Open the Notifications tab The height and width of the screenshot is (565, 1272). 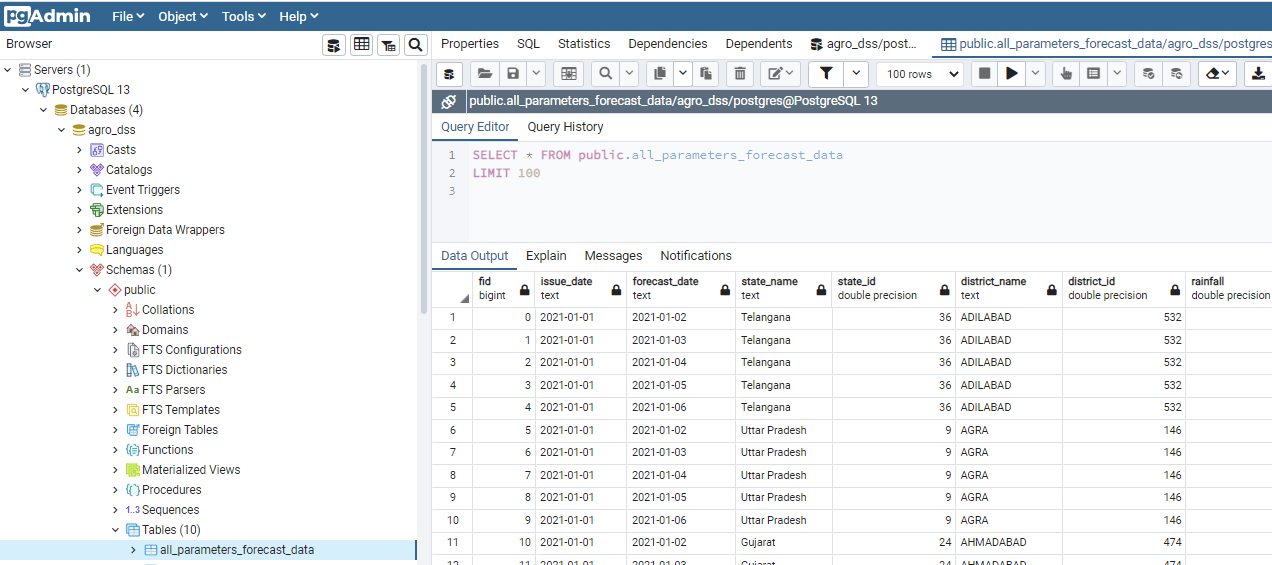696,256
